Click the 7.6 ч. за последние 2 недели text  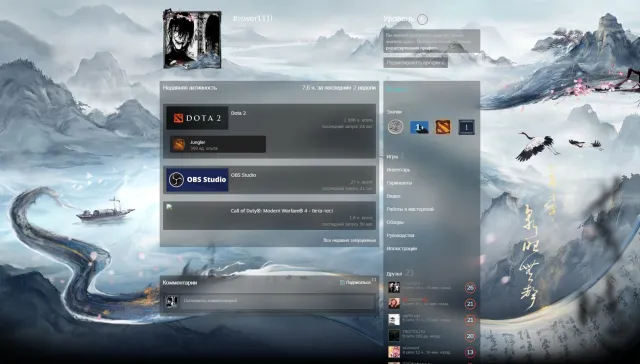click(x=339, y=87)
